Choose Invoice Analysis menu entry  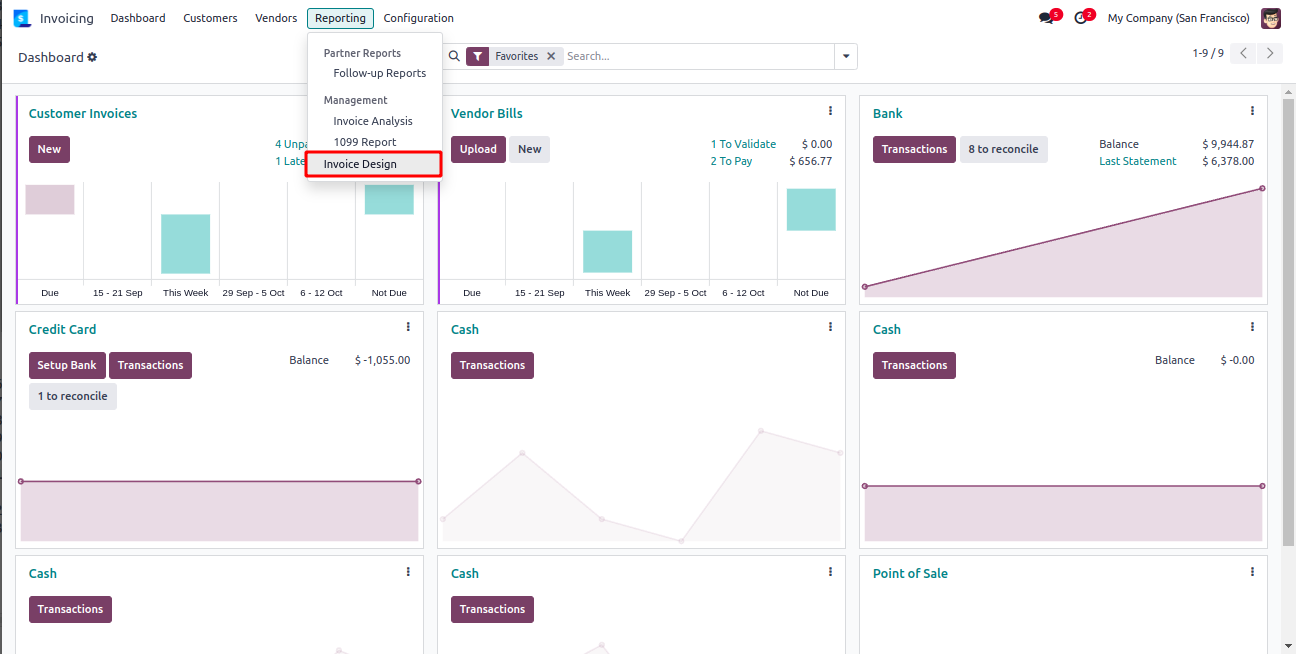pyautogui.click(x=372, y=121)
